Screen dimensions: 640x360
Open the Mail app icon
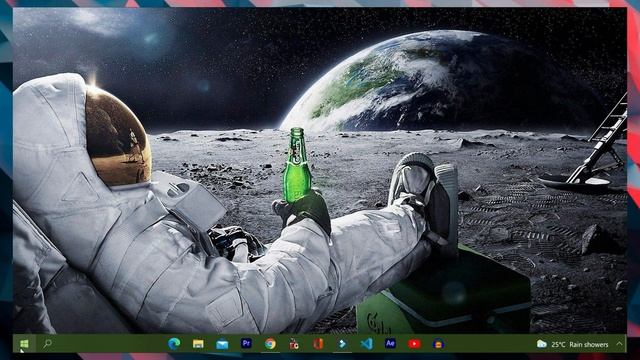tap(222, 344)
